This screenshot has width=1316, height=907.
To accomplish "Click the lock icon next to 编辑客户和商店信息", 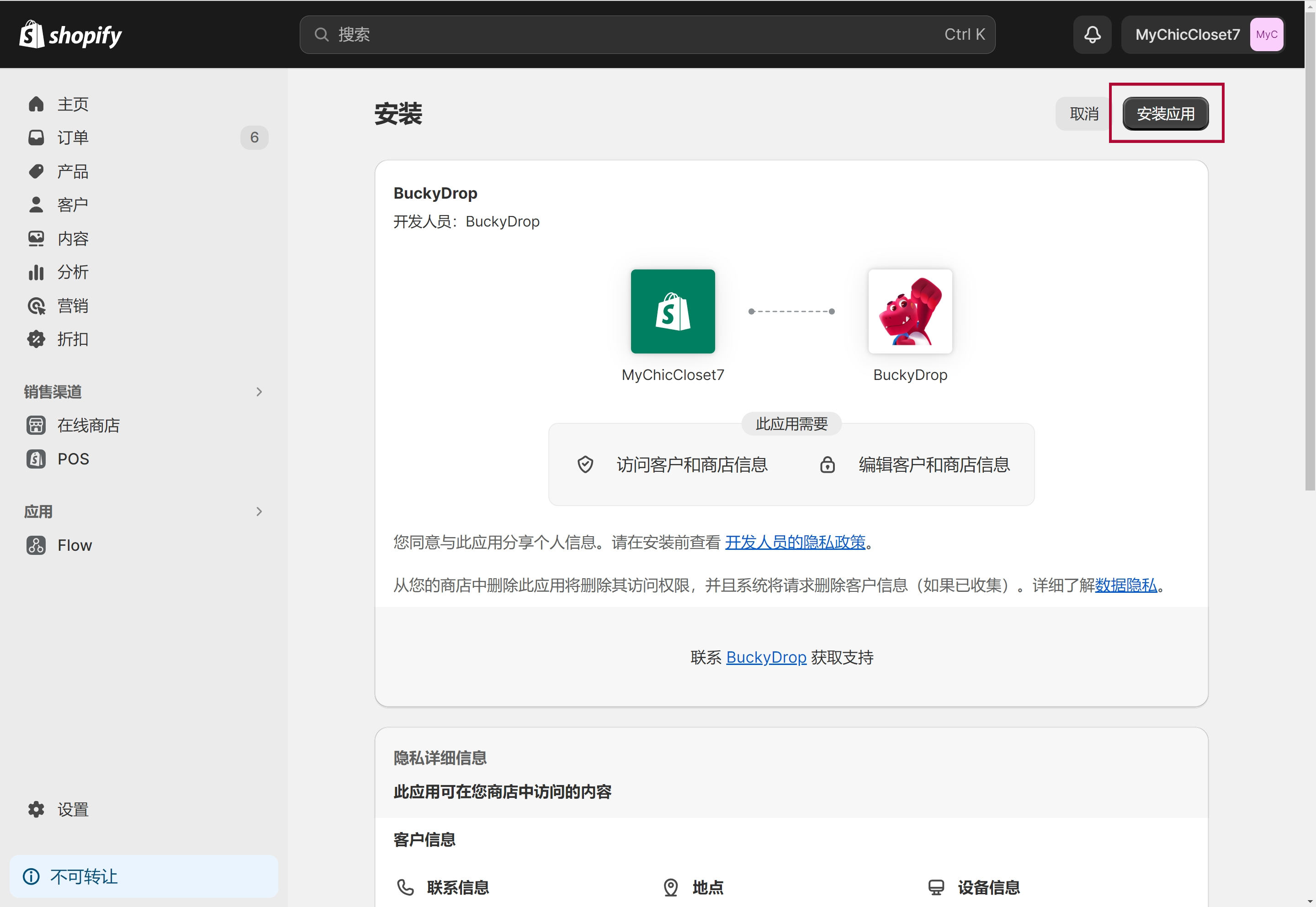I will point(827,465).
